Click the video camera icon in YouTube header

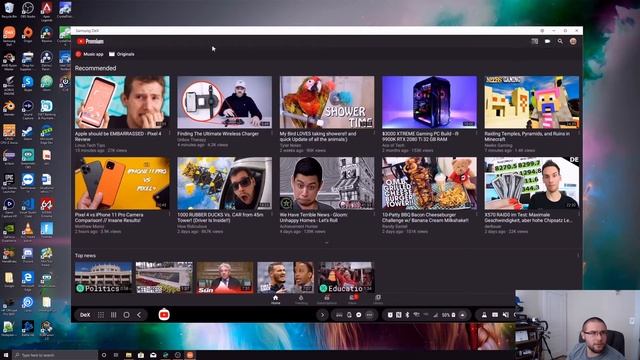(547, 41)
